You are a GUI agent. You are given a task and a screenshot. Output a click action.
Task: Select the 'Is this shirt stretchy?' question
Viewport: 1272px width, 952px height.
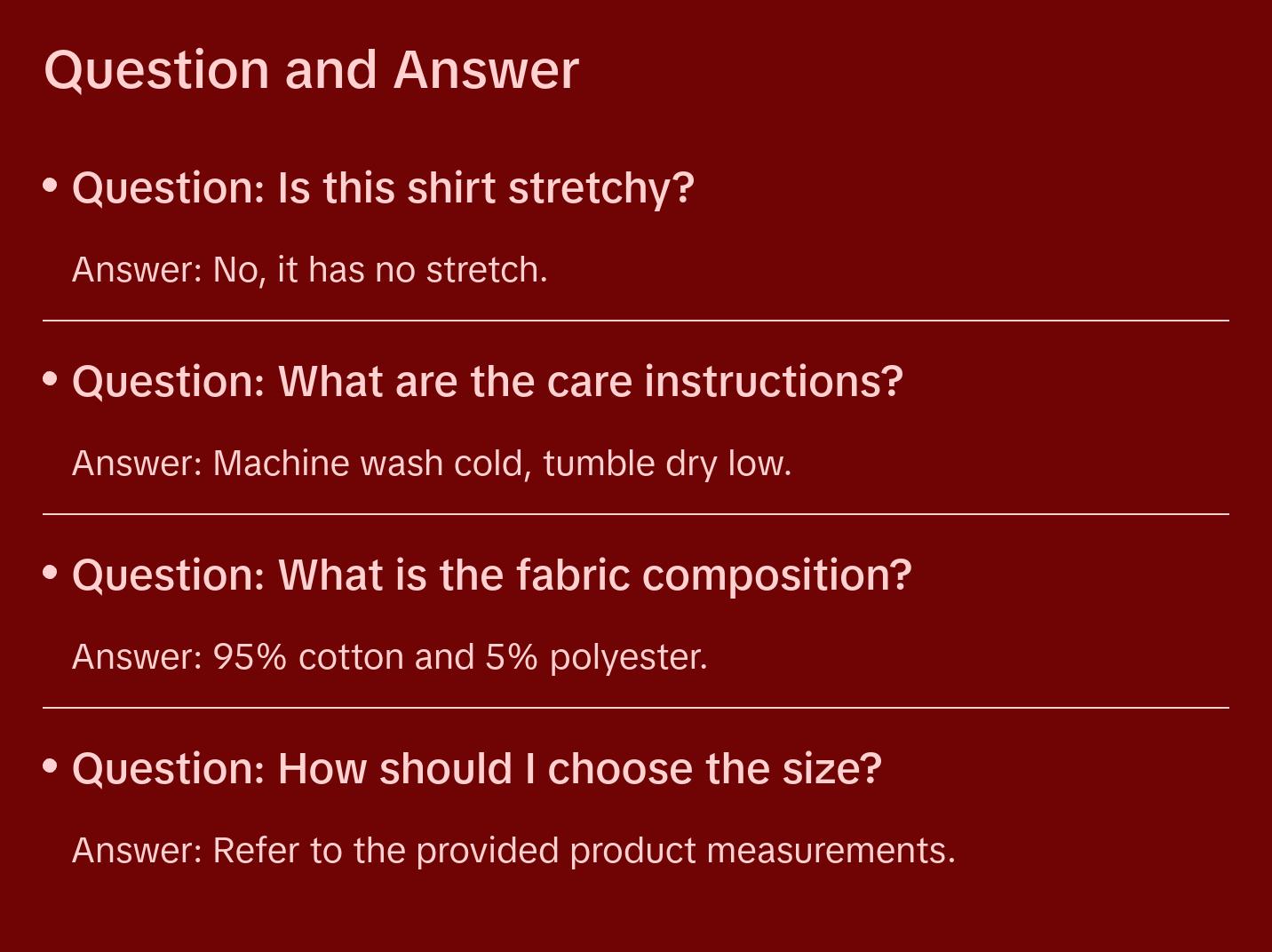pyautogui.click(x=383, y=188)
